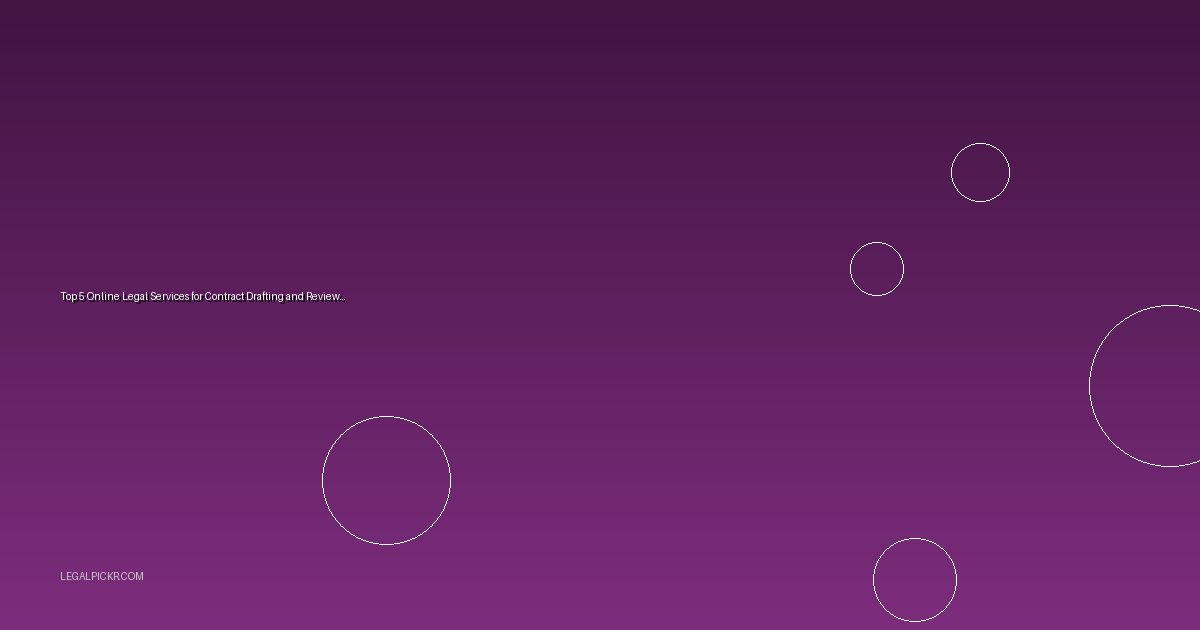
Task: Click the large circle left of center
Action: [386, 481]
